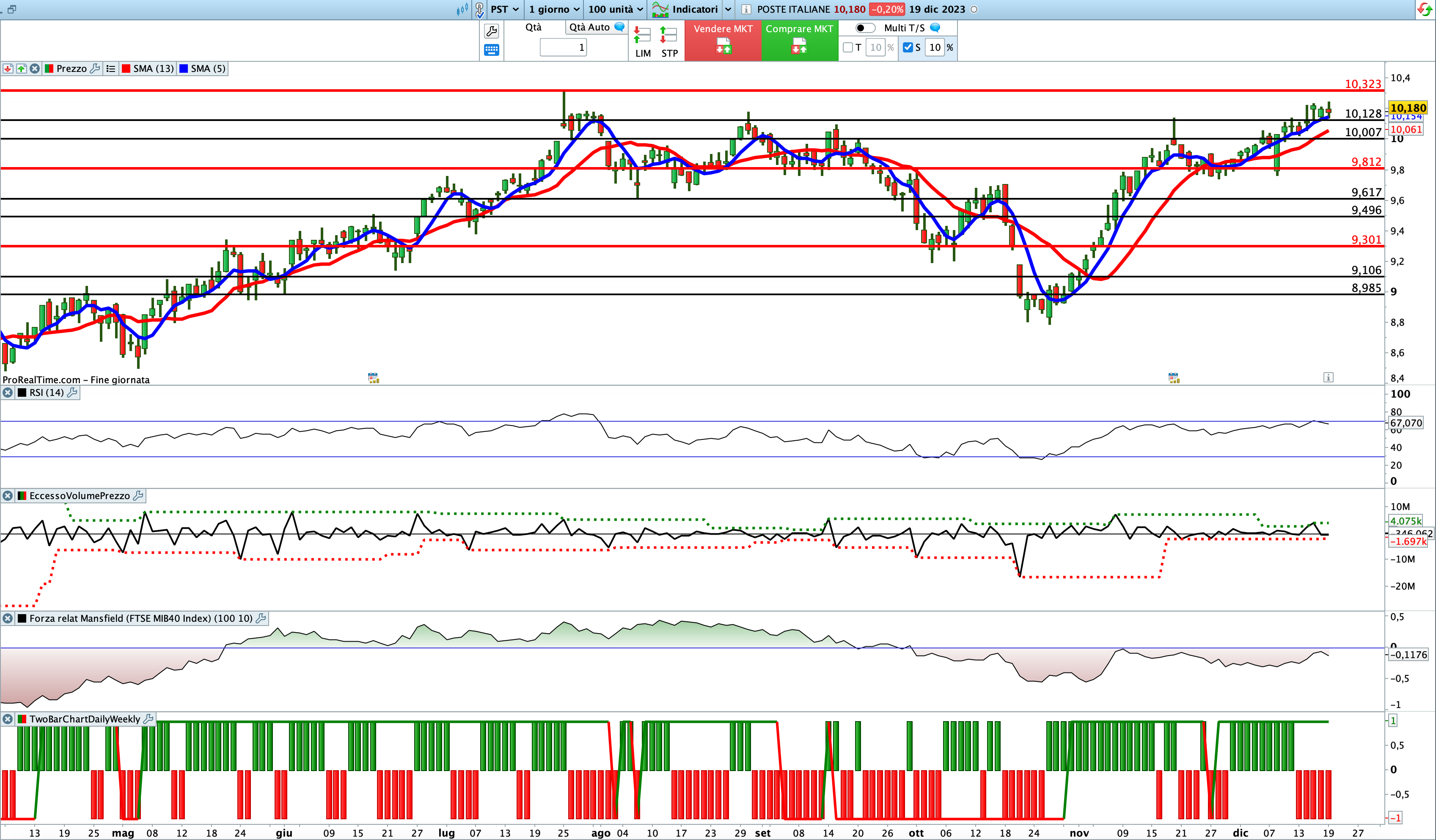Open the Indicatori panel

[685, 9]
